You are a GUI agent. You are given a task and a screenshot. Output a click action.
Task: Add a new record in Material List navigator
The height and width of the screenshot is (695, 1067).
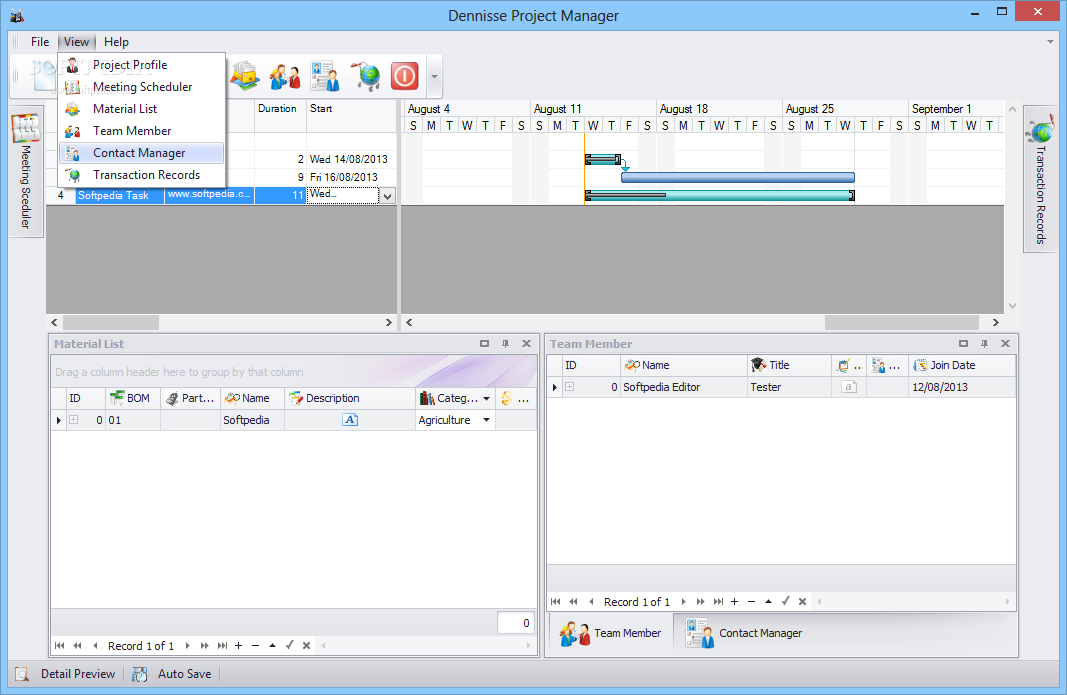point(239,646)
